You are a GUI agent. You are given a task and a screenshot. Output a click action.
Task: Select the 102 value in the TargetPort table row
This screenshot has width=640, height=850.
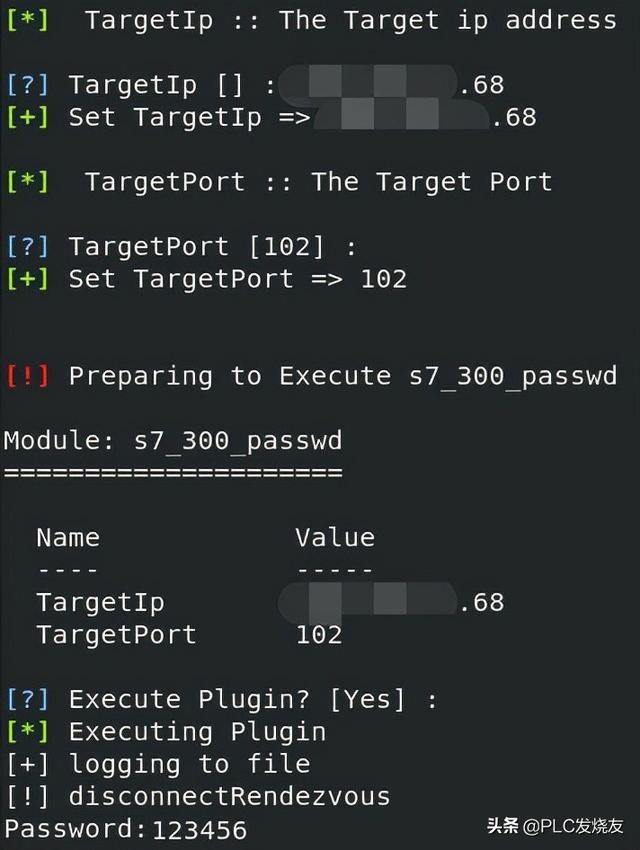pyautogui.click(x=319, y=634)
